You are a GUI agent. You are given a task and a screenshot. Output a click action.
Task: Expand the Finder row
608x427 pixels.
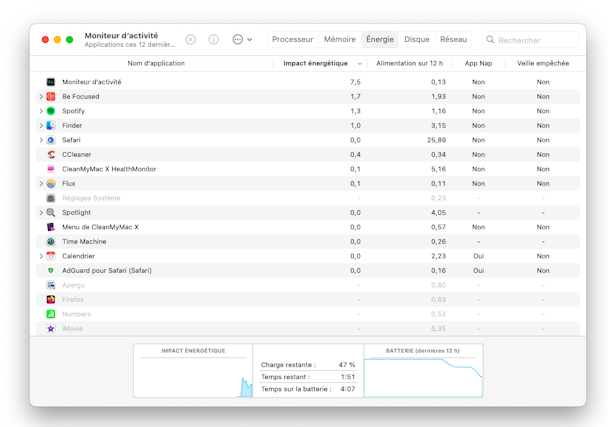pyautogui.click(x=41, y=126)
